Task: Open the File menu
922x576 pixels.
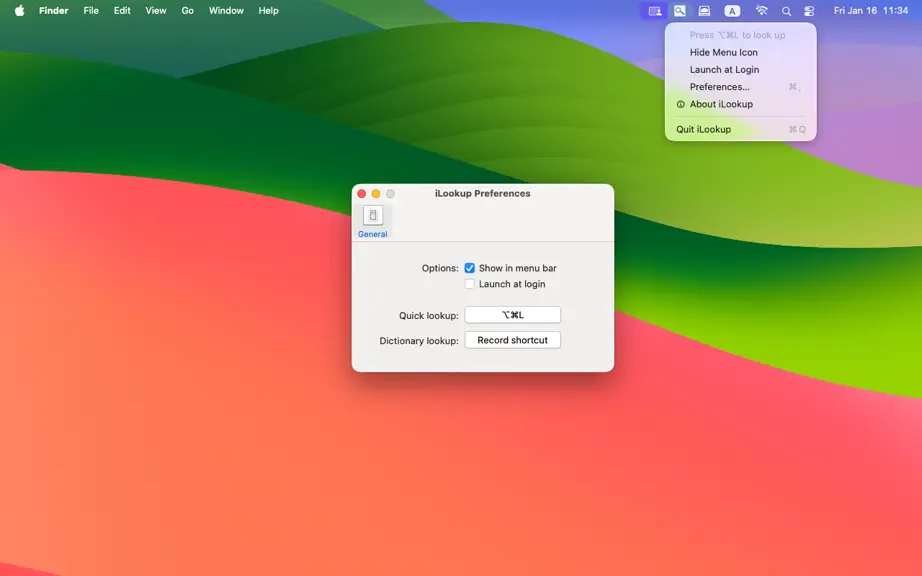Action: 91,11
